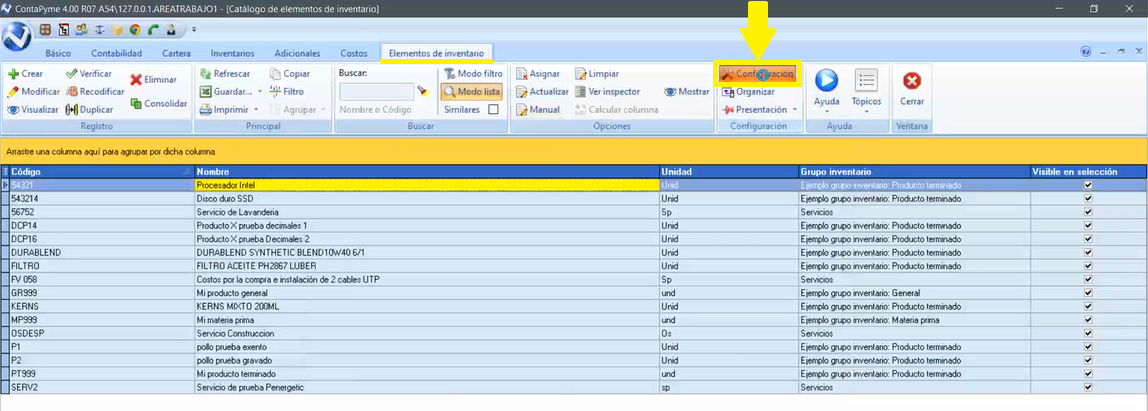Viewport: 1148px width, 411px height.
Task: Click the grid icon in quick access toolbar
Action: [x=45, y=30]
